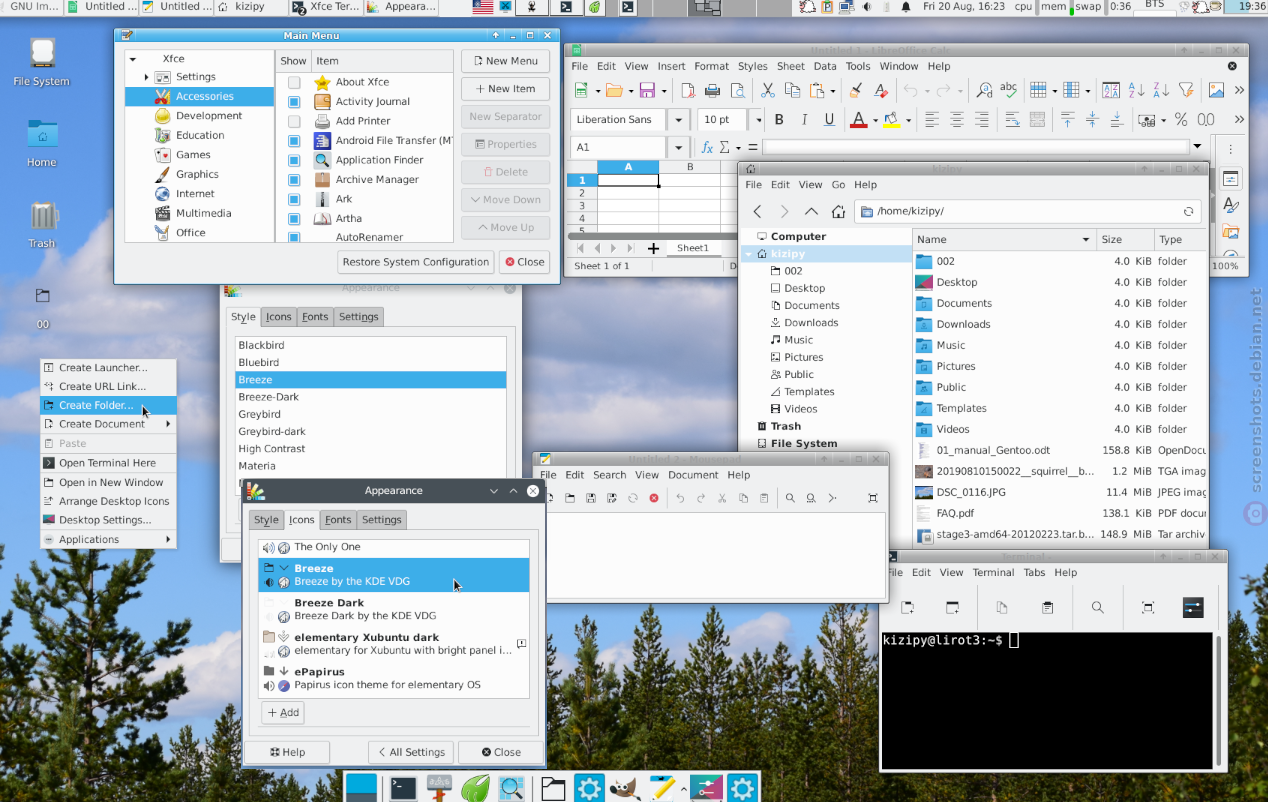Click the file manager path field /home/kizipy/

pos(1027,212)
